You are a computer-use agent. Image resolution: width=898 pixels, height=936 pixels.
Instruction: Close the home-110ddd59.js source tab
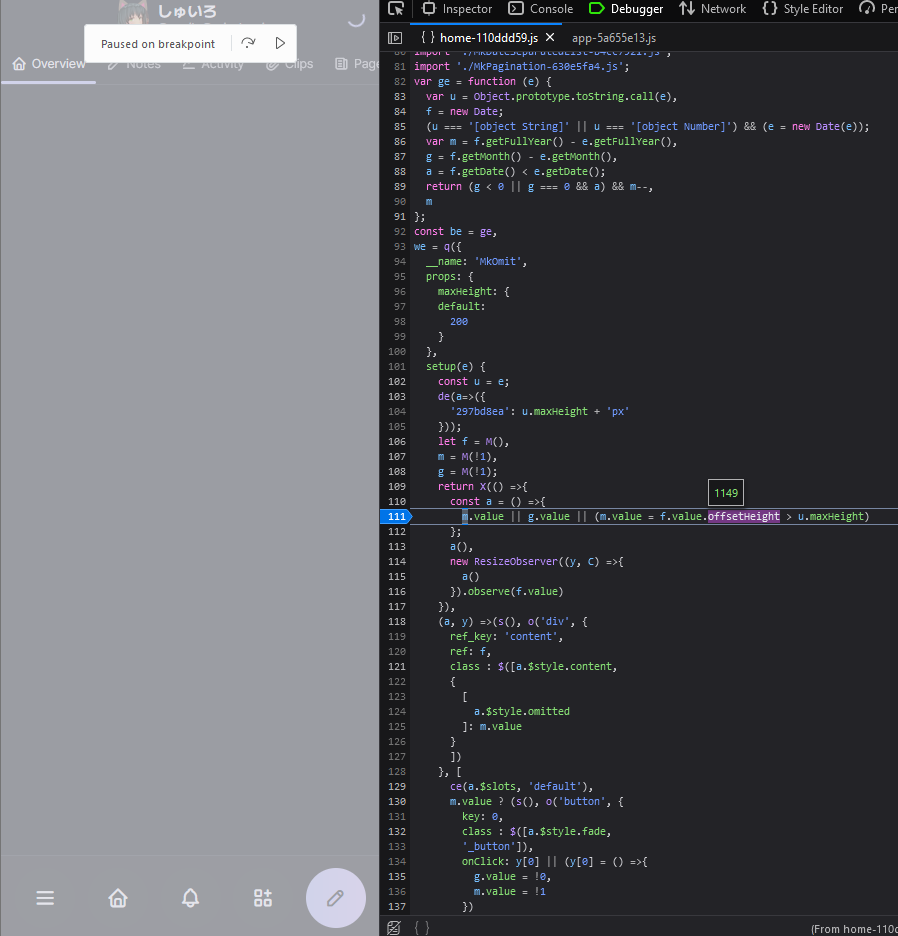click(550, 38)
